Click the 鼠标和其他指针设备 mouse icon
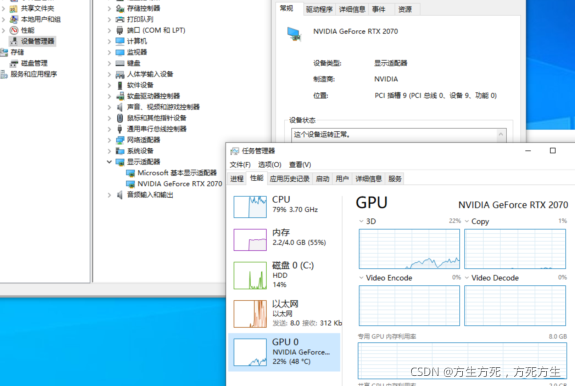 [x=120, y=118]
